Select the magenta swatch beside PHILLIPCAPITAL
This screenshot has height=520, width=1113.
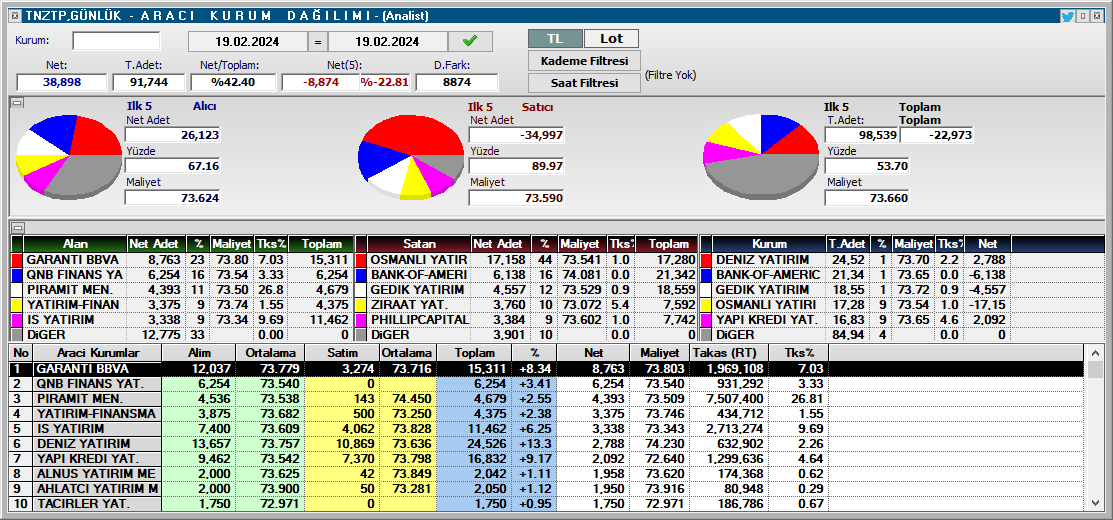[x=361, y=319]
